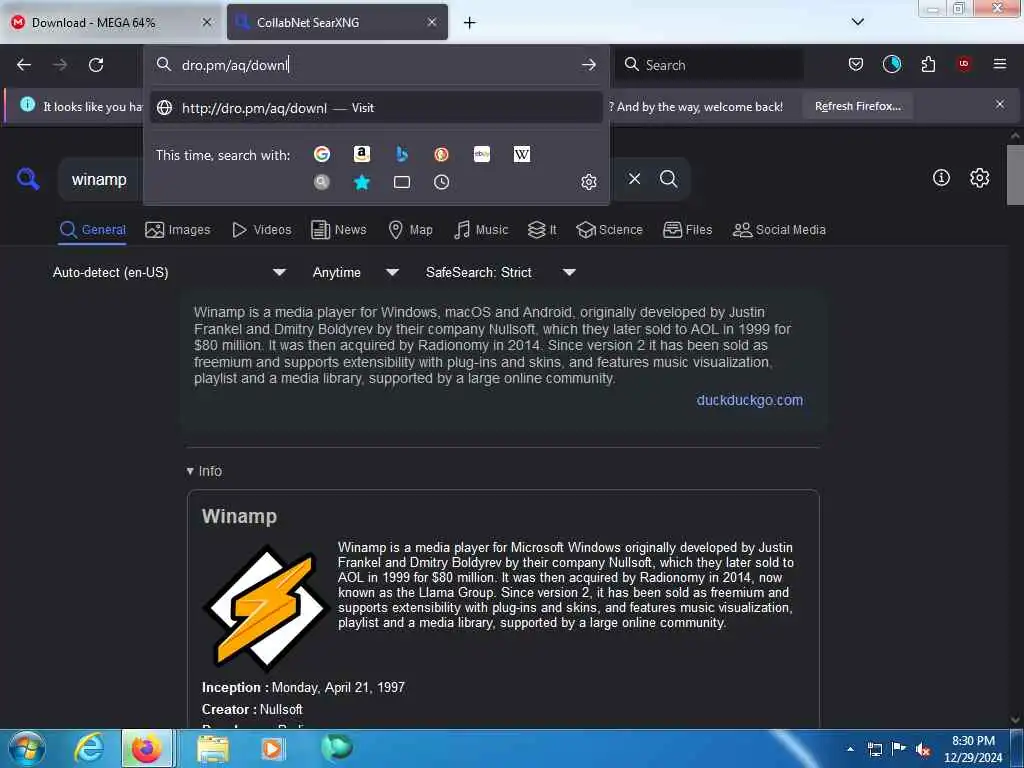Submit the SearXNG search with the magnifier button

coord(668,178)
